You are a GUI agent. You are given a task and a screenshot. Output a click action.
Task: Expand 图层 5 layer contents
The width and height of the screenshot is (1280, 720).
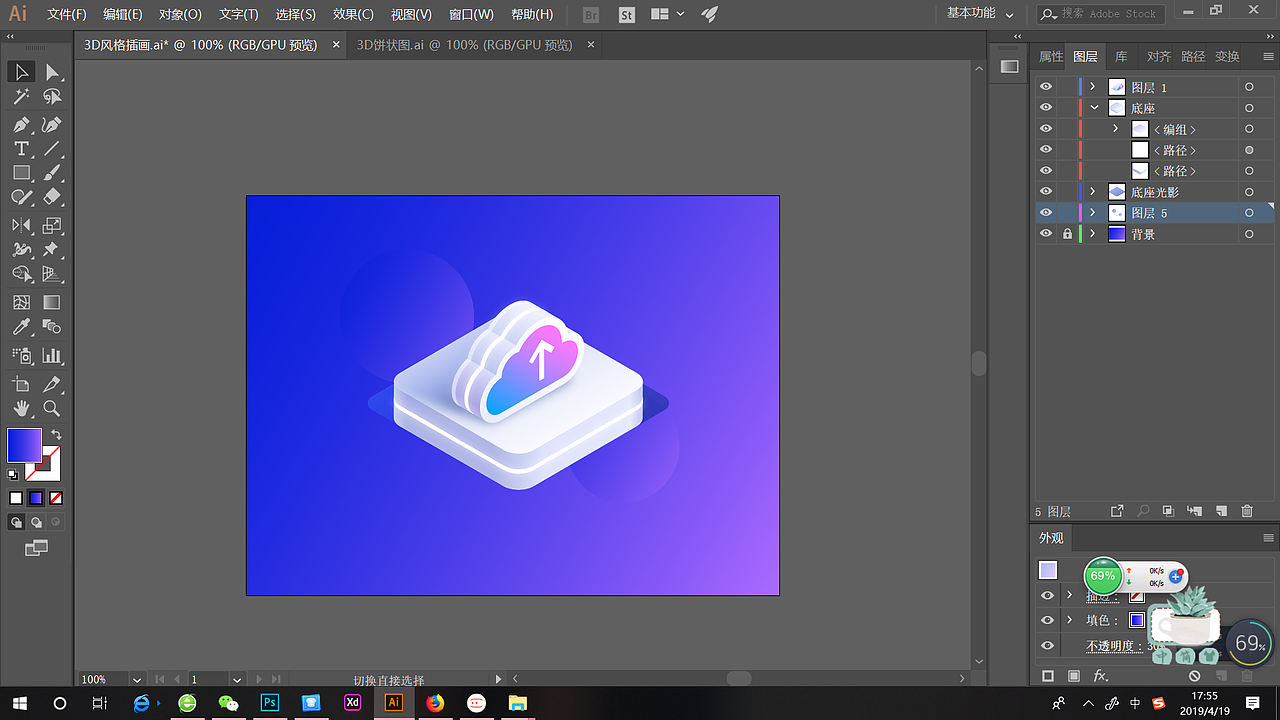pyautogui.click(x=1093, y=213)
